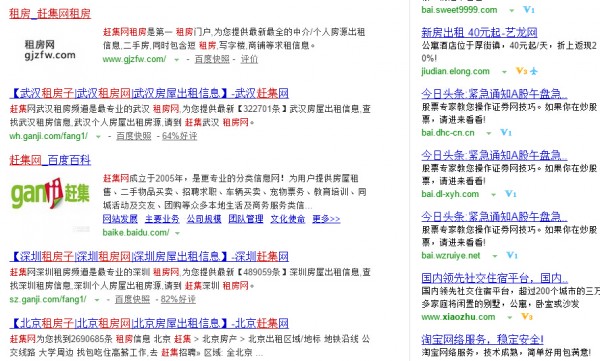
Task: Click the 租房网 gjzfw.com thumbnail
Action: pos(50,50)
